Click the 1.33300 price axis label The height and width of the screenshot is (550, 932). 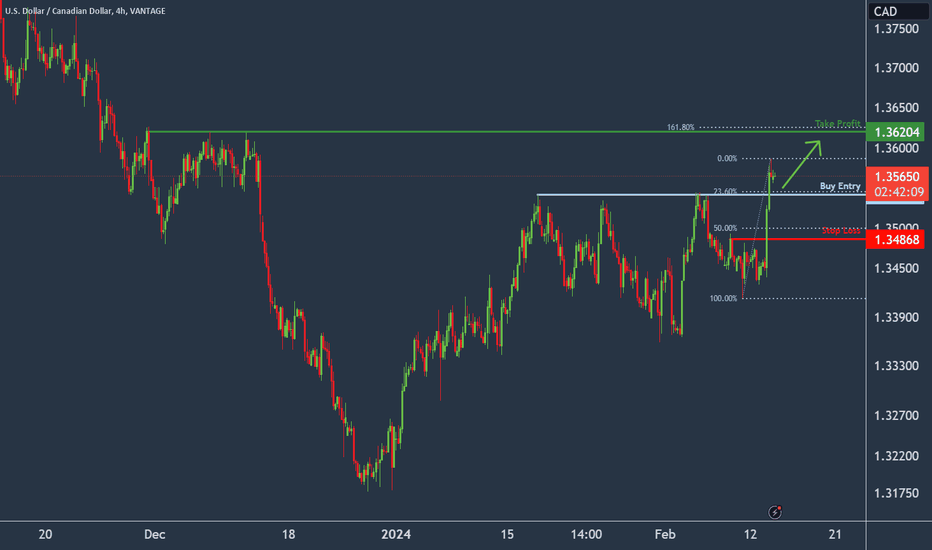point(896,366)
